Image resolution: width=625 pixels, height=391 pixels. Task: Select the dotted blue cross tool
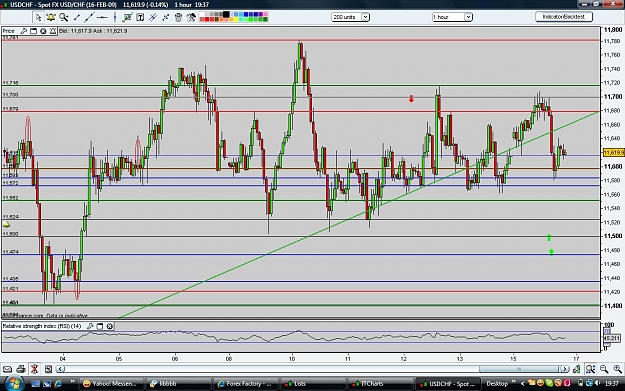(x=165, y=17)
